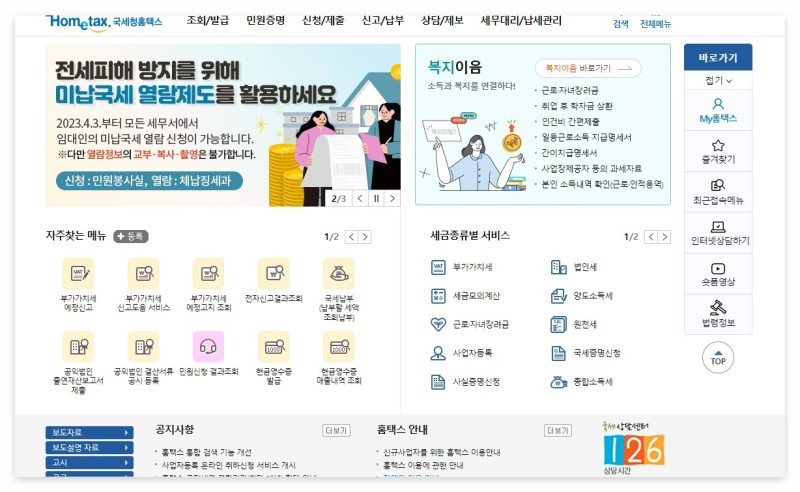Open the 민원신청 결과조회 headset icon
The height and width of the screenshot is (492, 800).
(208, 347)
